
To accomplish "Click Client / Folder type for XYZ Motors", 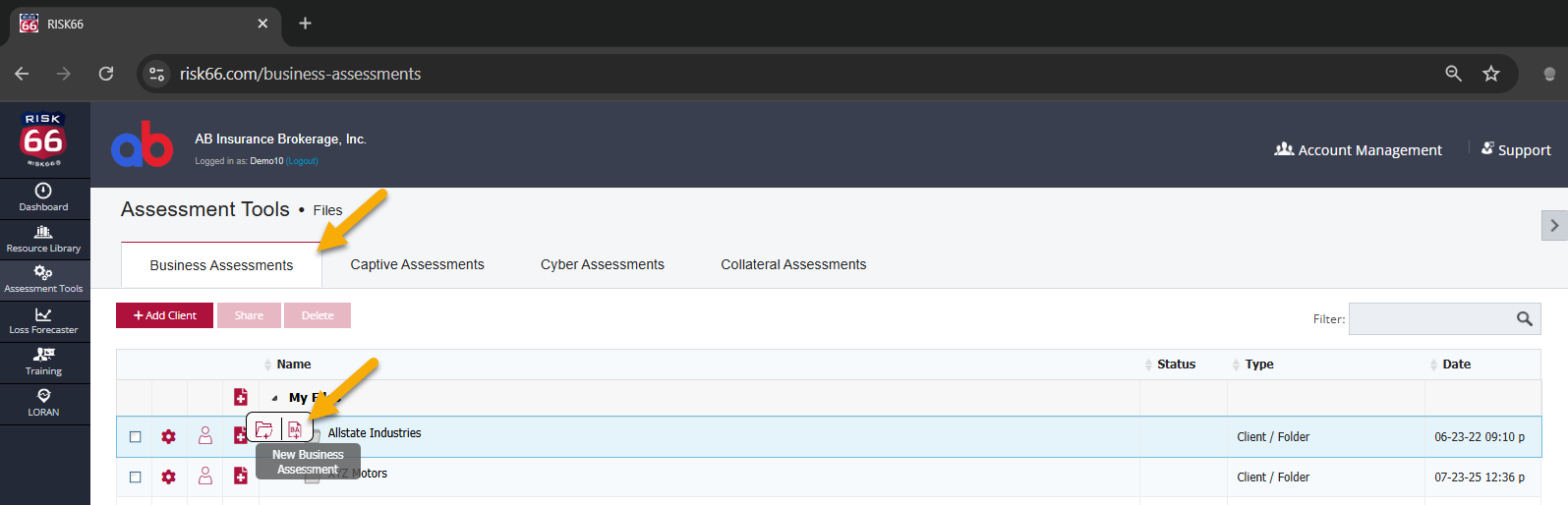I will [x=1273, y=477].
